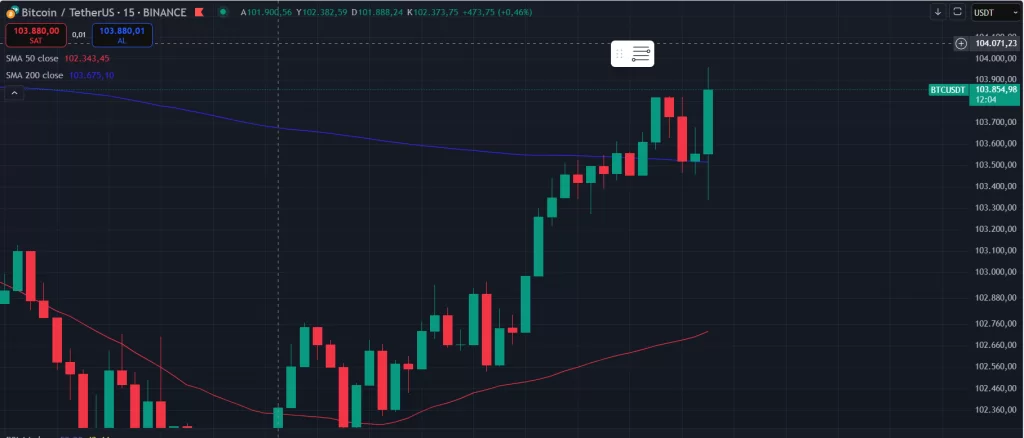Click the refresh arrows icon at top right
Screen dimensions: 1024x438
click(x=957, y=11)
